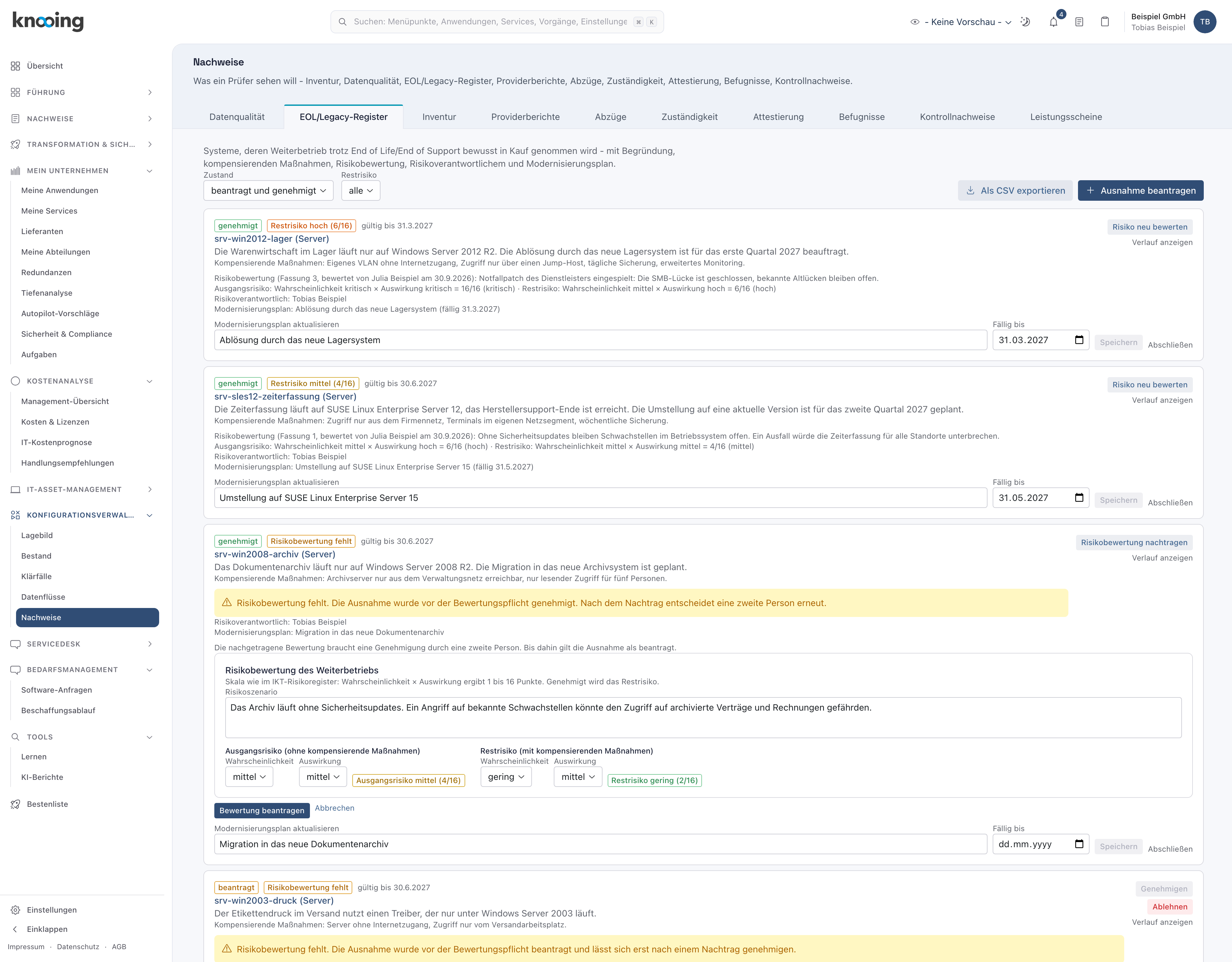
Task: Click the Servicedesk chat icon
Action: pyautogui.click(x=15, y=644)
